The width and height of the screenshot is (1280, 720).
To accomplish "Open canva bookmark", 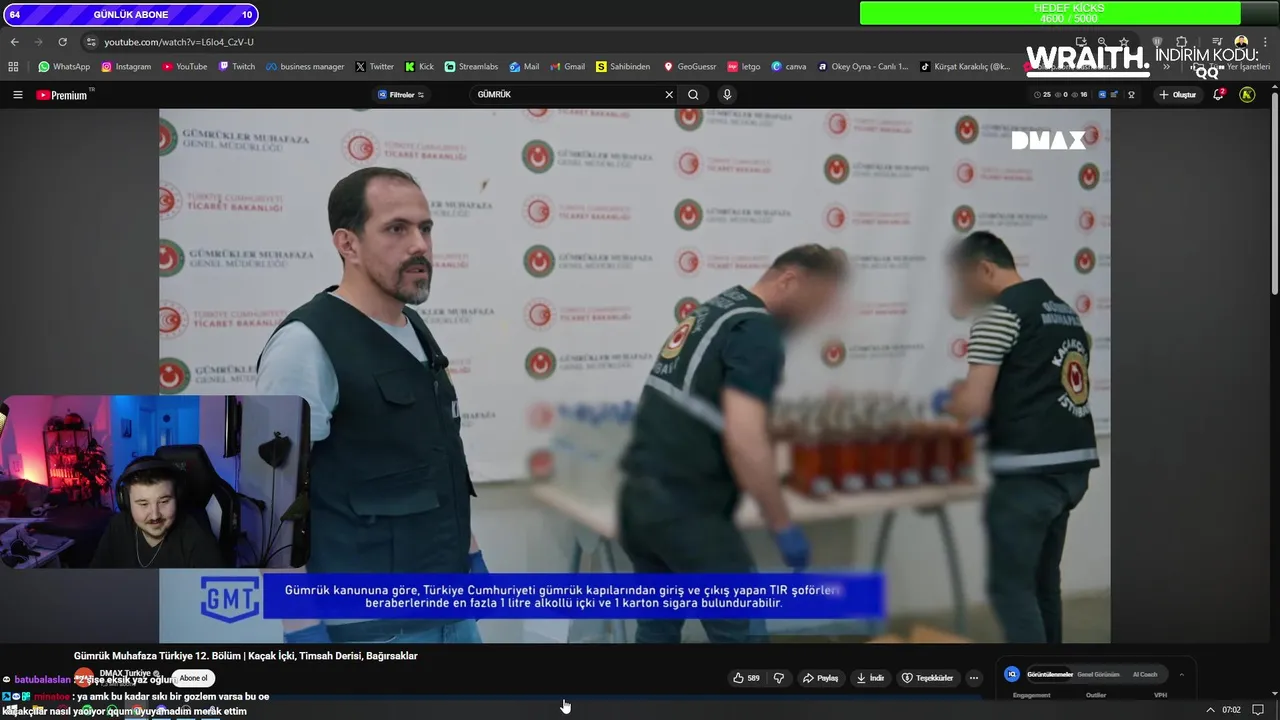I will [x=789, y=67].
